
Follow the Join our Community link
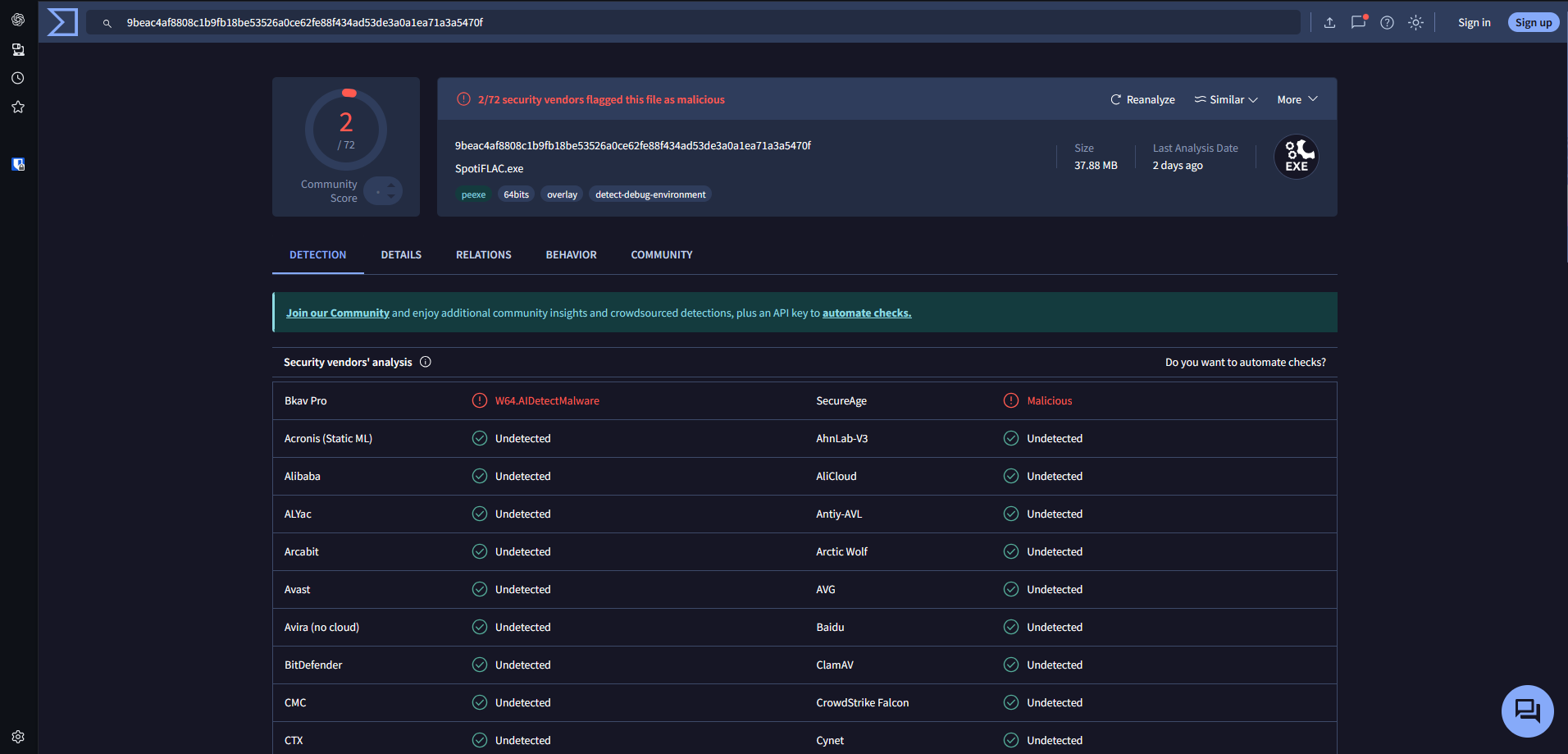(338, 313)
